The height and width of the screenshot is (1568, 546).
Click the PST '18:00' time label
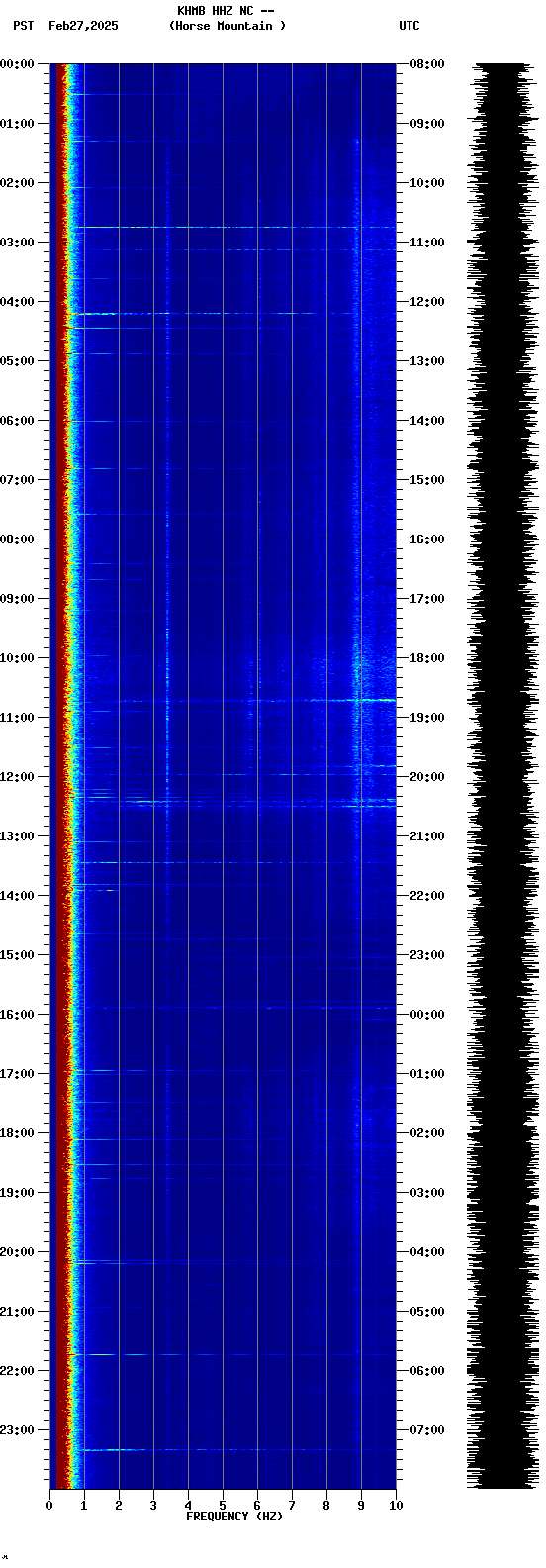(17, 1133)
